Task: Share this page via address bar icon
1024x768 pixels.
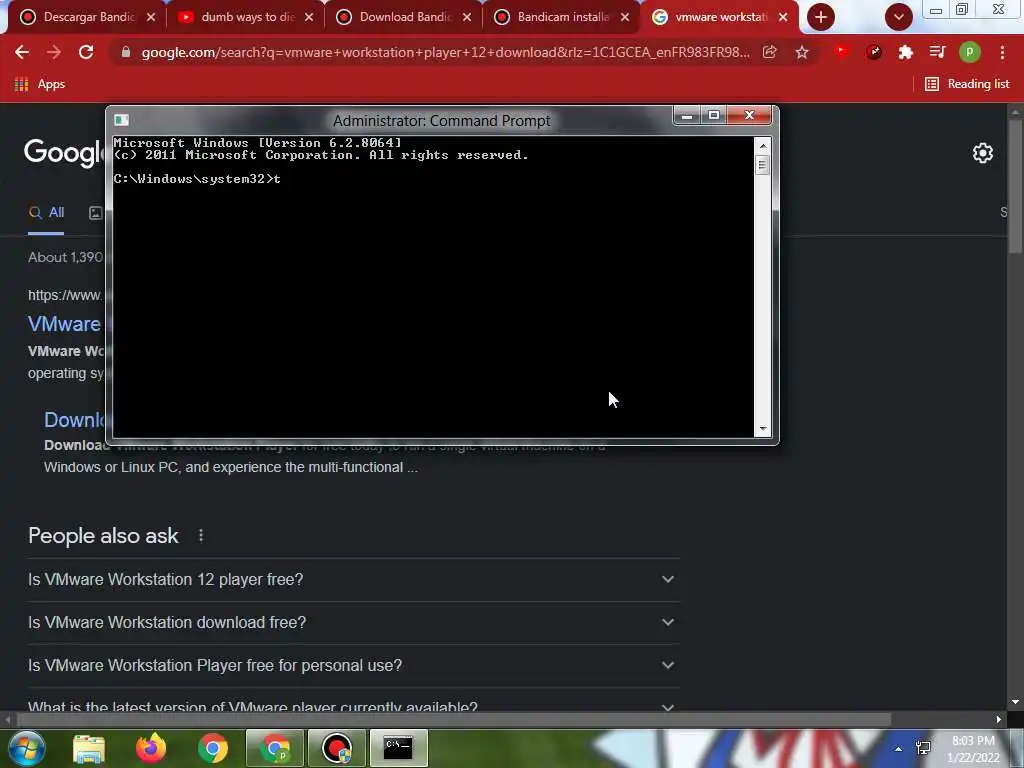Action: point(770,52)
